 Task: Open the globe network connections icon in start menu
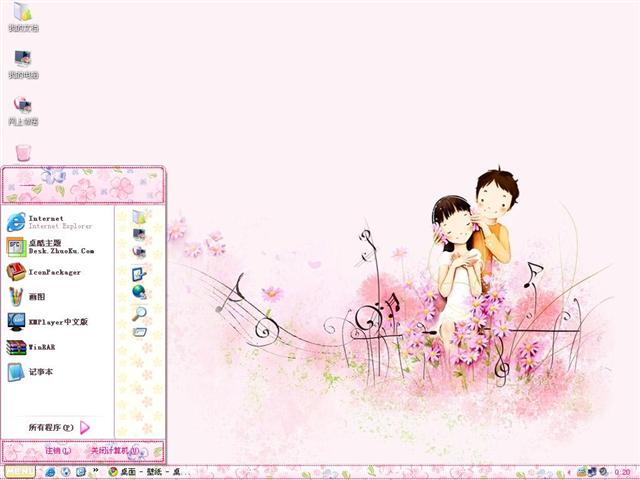[x=139, y=292]
